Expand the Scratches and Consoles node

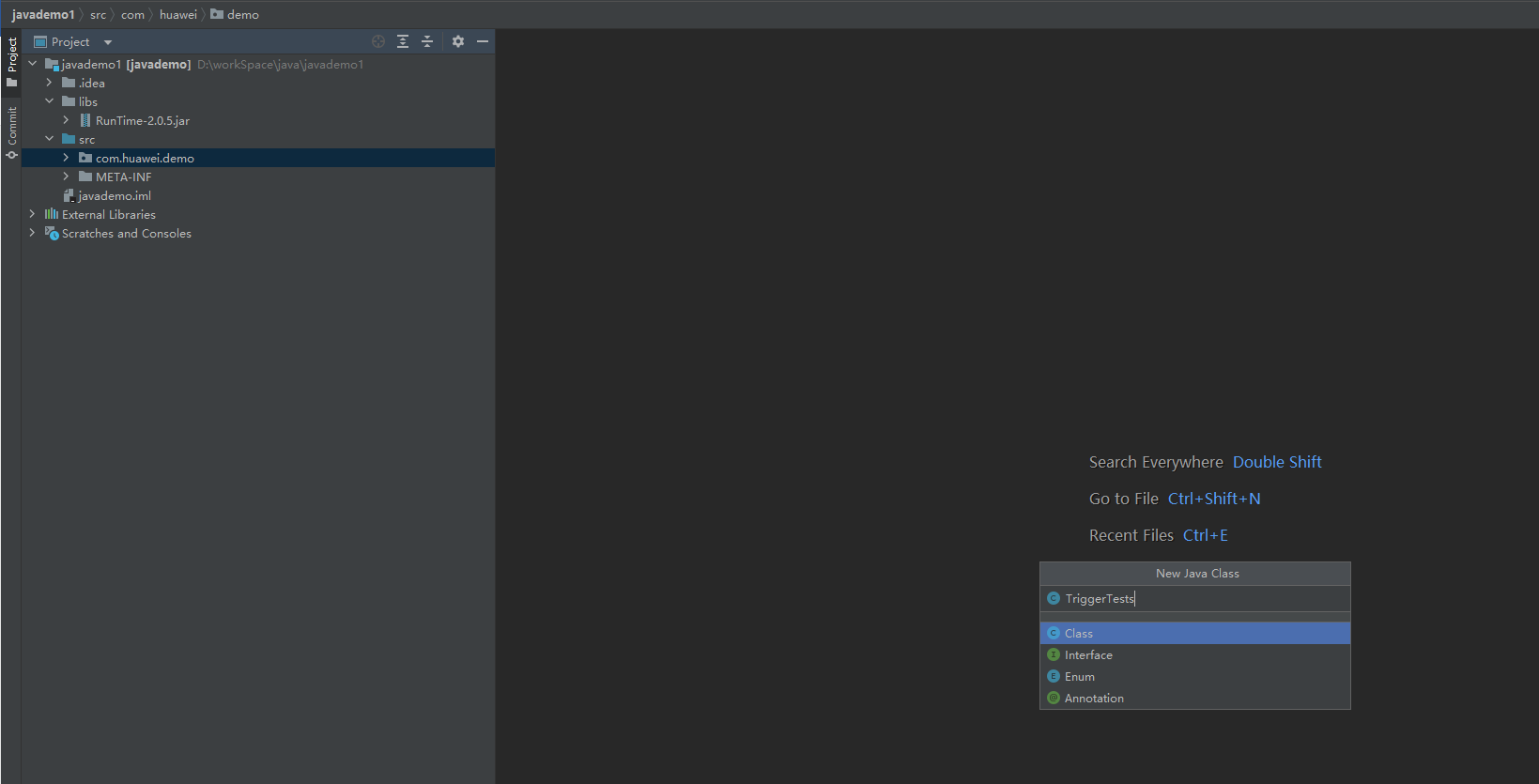pos(32,233)
